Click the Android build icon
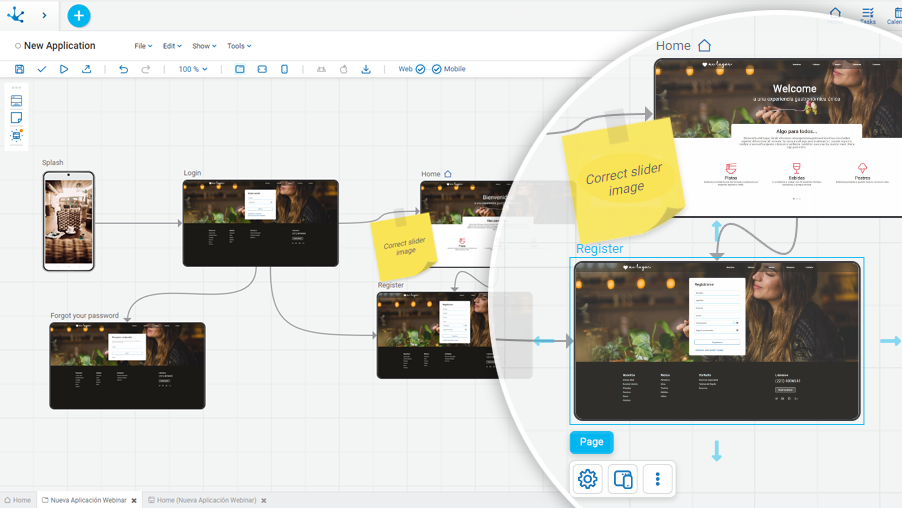The width and height of the screenshot is (902, 508). (321, 69)
